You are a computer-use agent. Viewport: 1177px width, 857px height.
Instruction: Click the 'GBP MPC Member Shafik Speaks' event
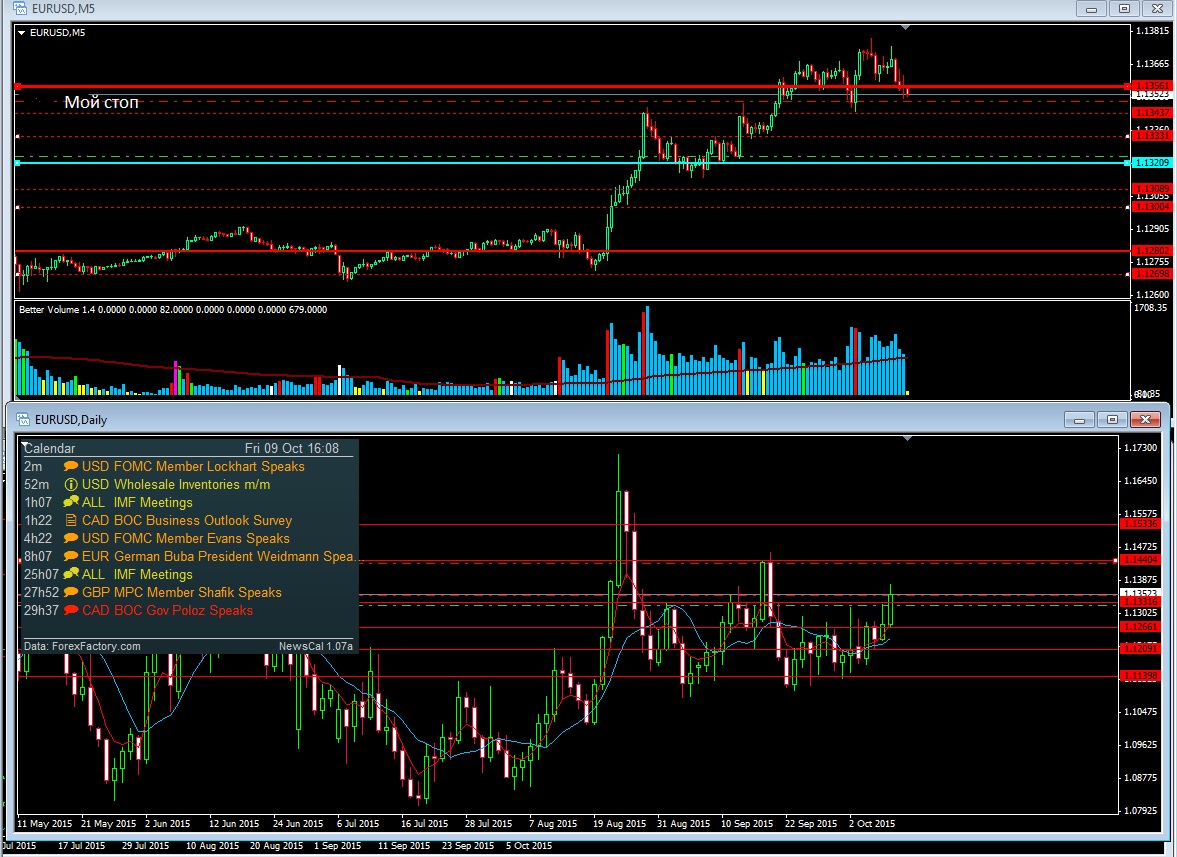182,592
